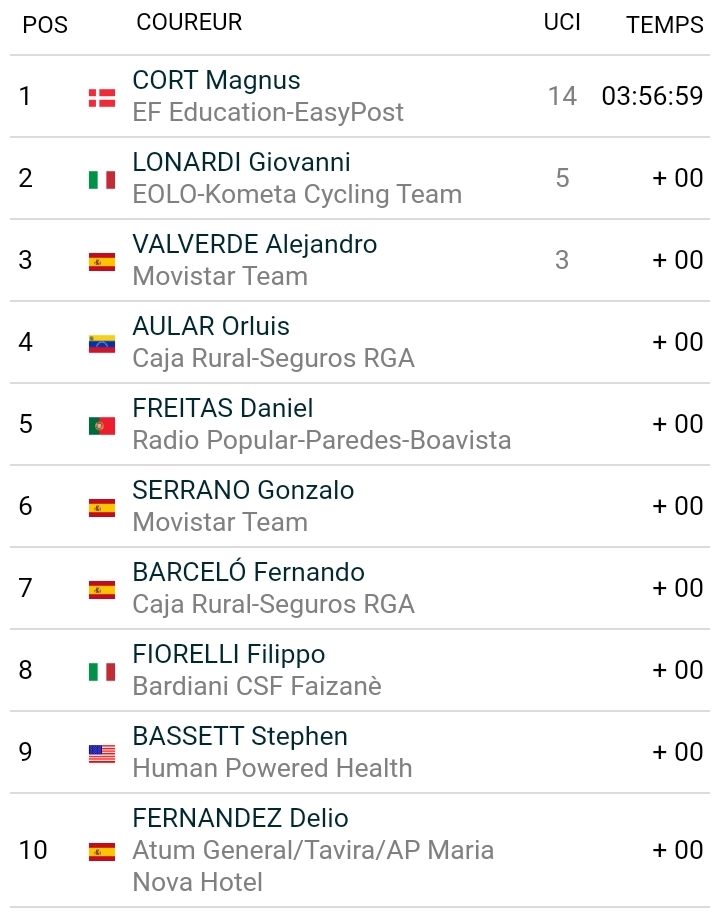
Task: Click the Venezuelan flag beside AULAR Orluis
Action: pyautogui.click(x=102, y=343)
